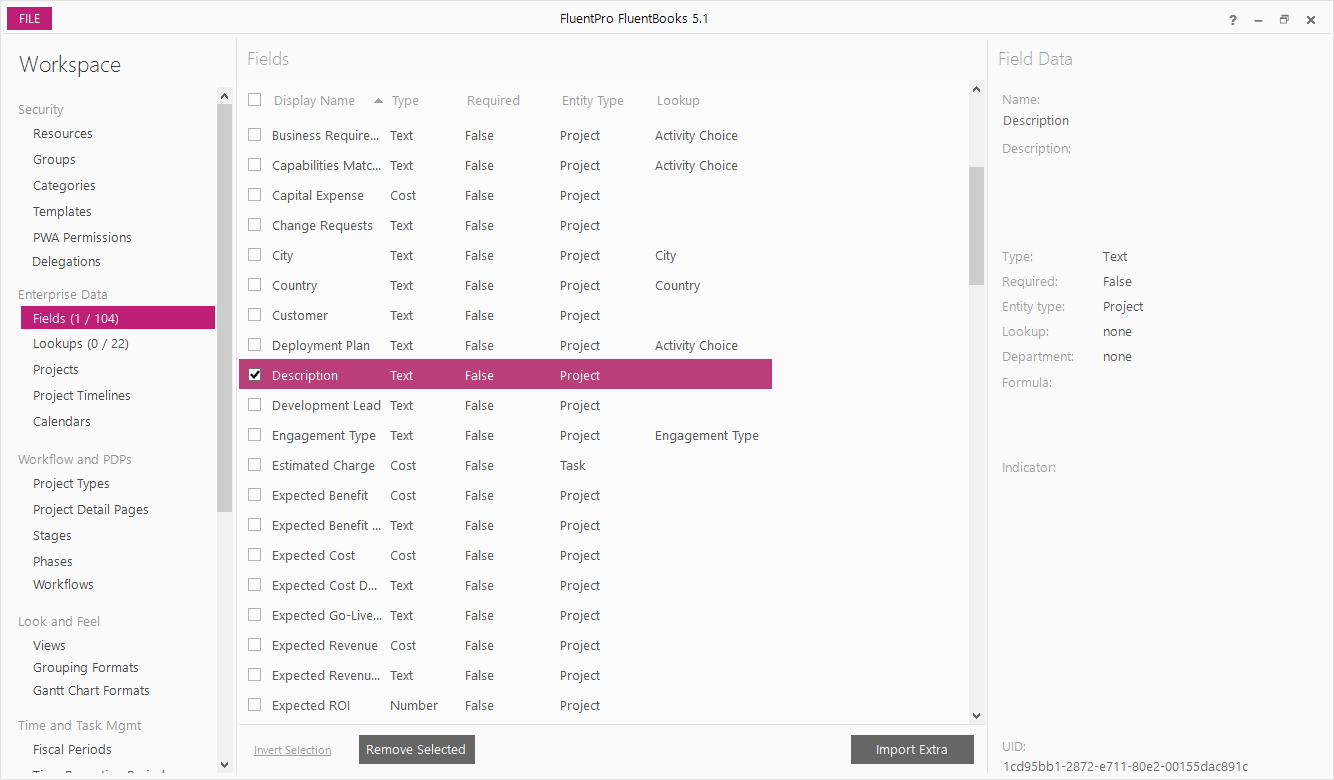Click the UID value in Field Data
The height and width of the screenshot is (780, 1334).
[1125, 767]
